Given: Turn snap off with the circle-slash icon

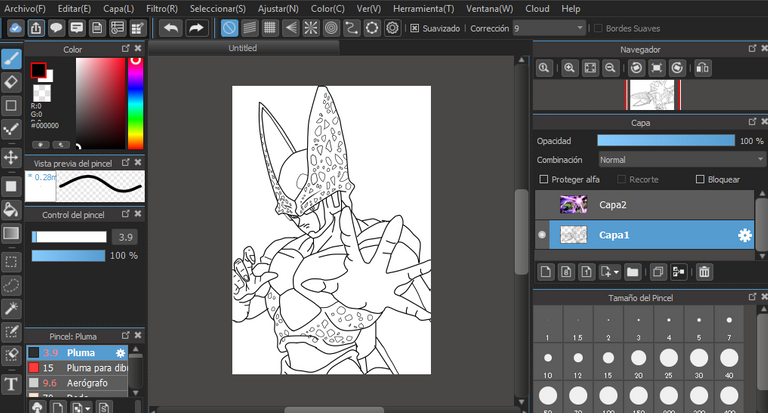Looking at the screenshot, I should click(x=229, y=28).
